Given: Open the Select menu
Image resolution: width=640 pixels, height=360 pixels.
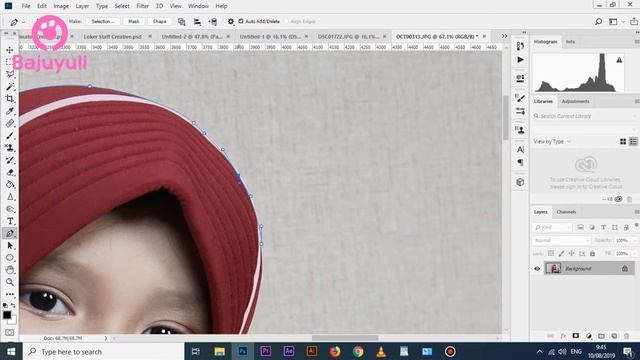Looking at the screenshot, I should pyautogui.click(x=122, y=6).
